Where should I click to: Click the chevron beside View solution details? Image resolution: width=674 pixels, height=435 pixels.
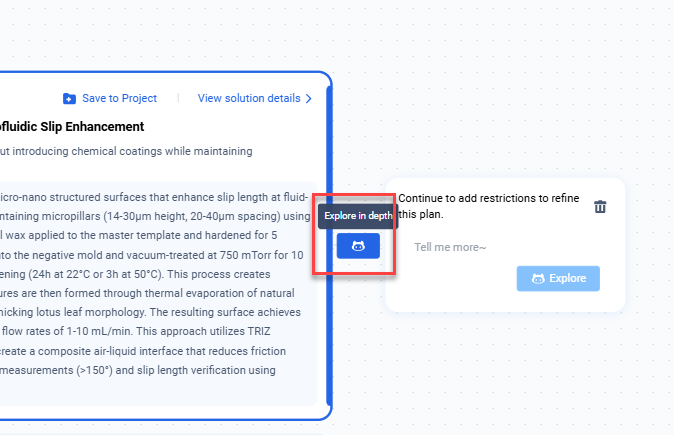tap(308, 98)
